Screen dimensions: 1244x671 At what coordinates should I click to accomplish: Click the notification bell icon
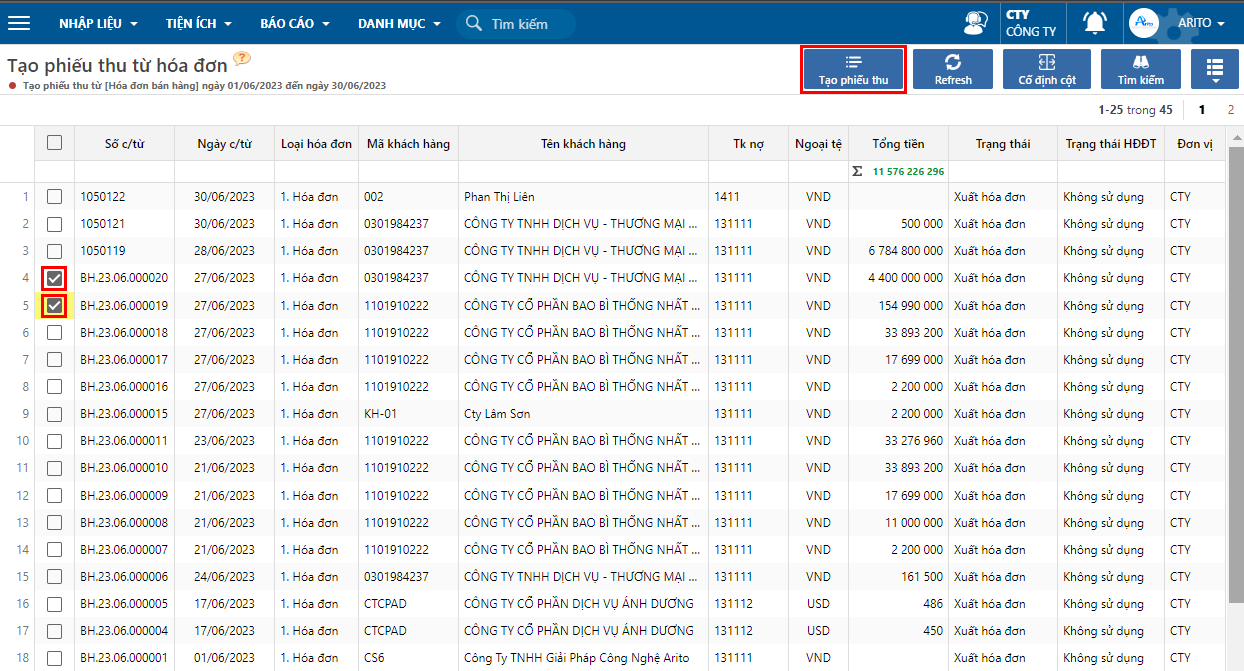1095,23
